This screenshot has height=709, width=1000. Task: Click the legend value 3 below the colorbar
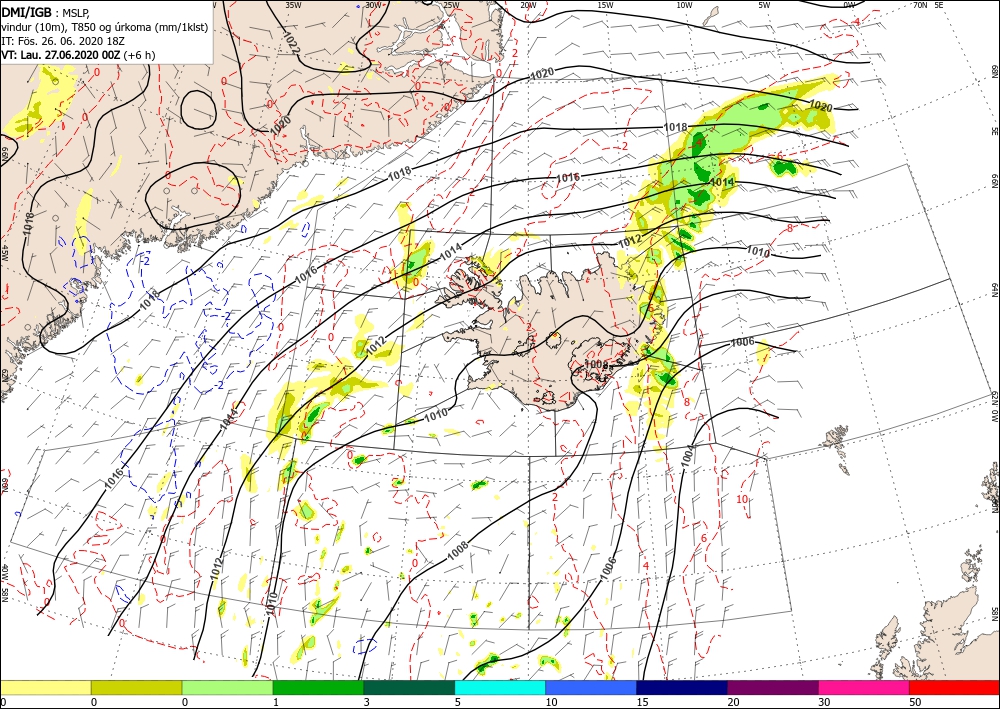pyautogui.click(x=367, y=703)
